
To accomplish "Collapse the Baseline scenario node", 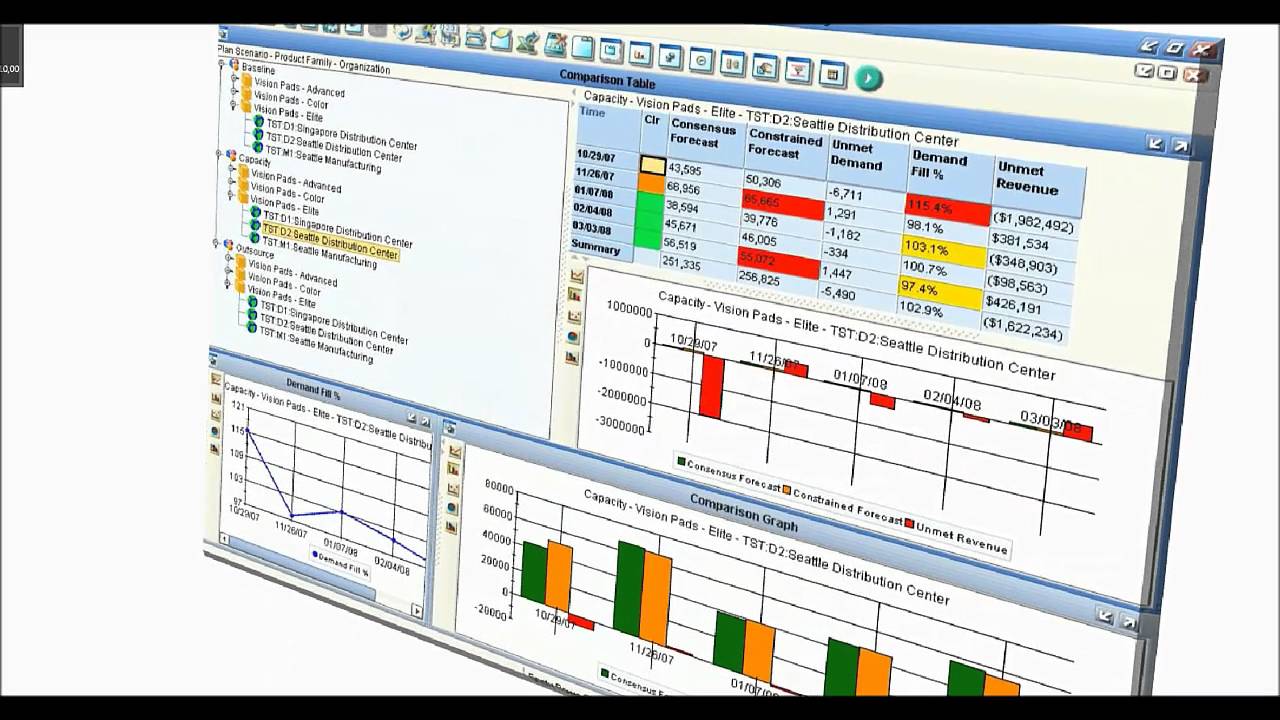I will coord(220,62).
